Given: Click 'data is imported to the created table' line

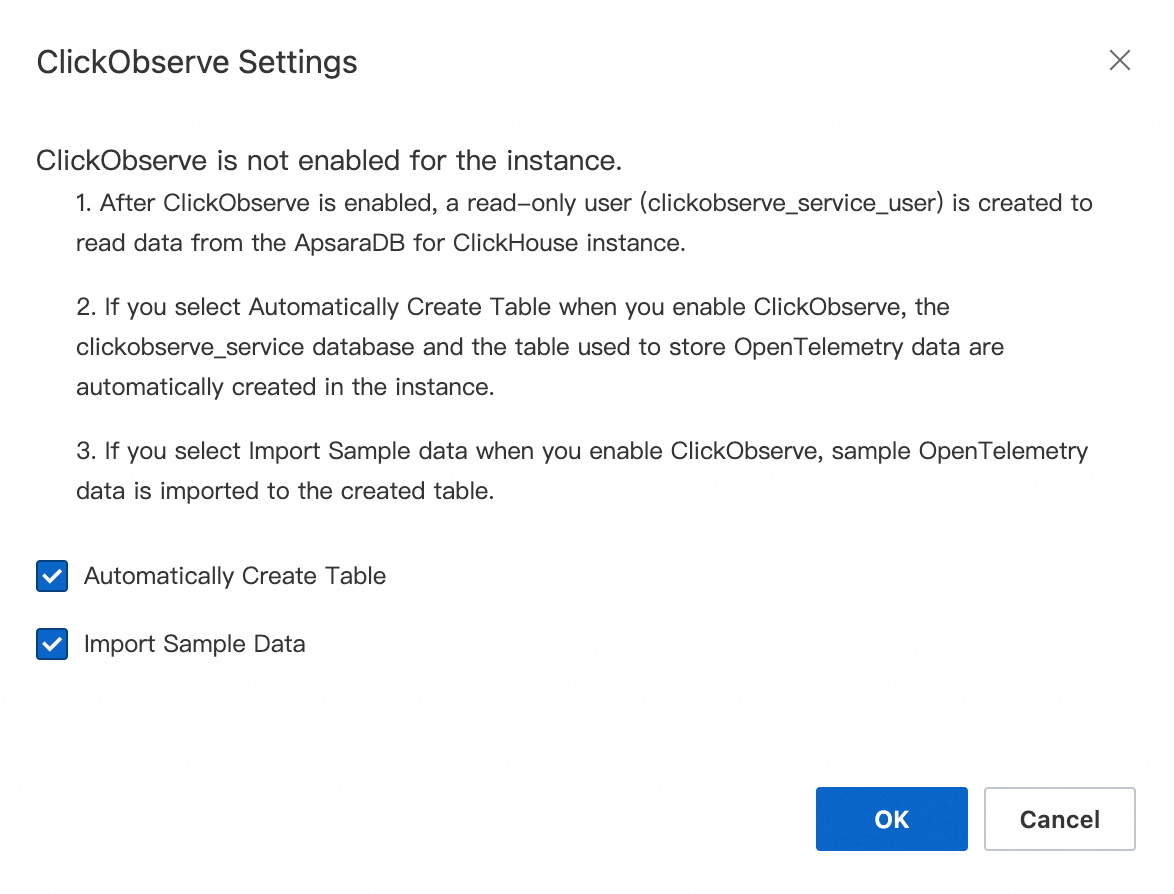Looking at the screenshot, I should pyautogui.click(x=285, y=492).
